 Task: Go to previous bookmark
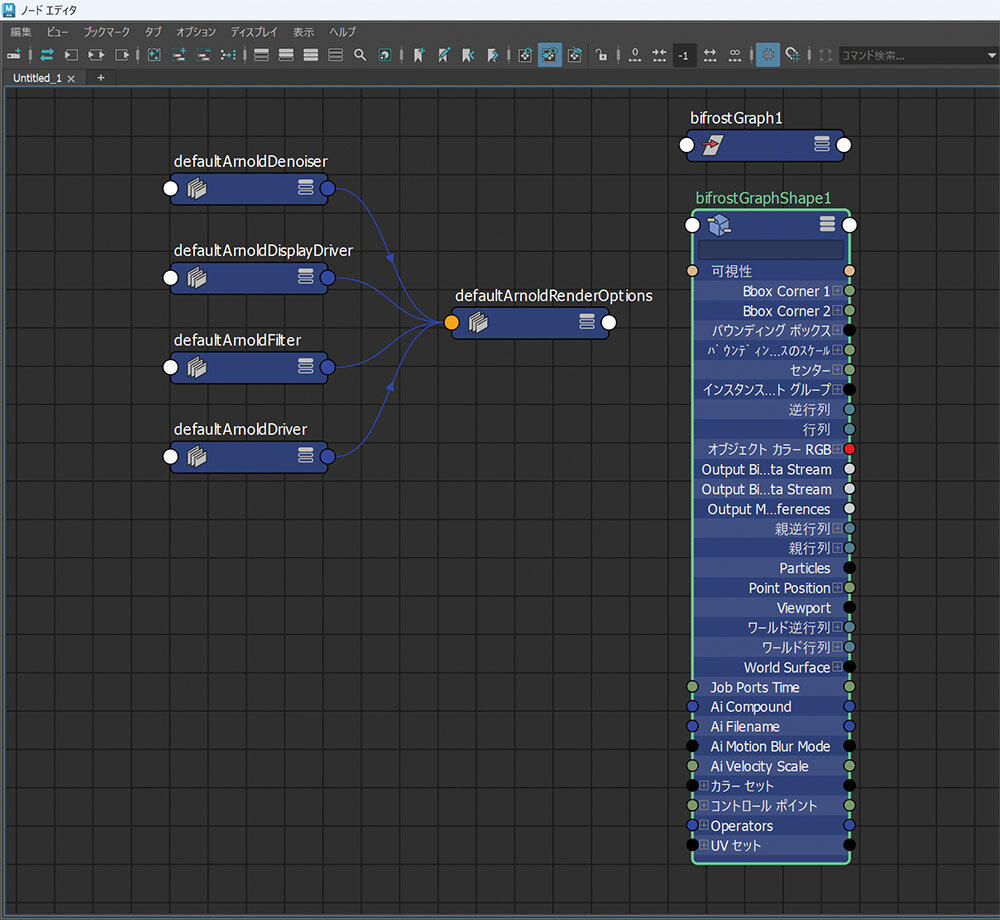pyautogui.click(x=468, y=55)
